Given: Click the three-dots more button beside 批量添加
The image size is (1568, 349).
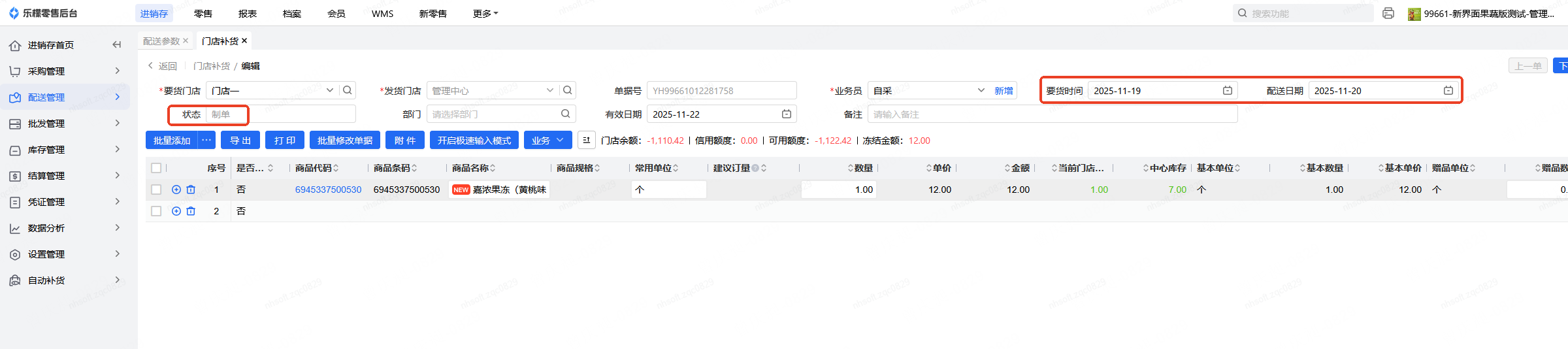Looking at the screenshot, I should pos(206,140).
